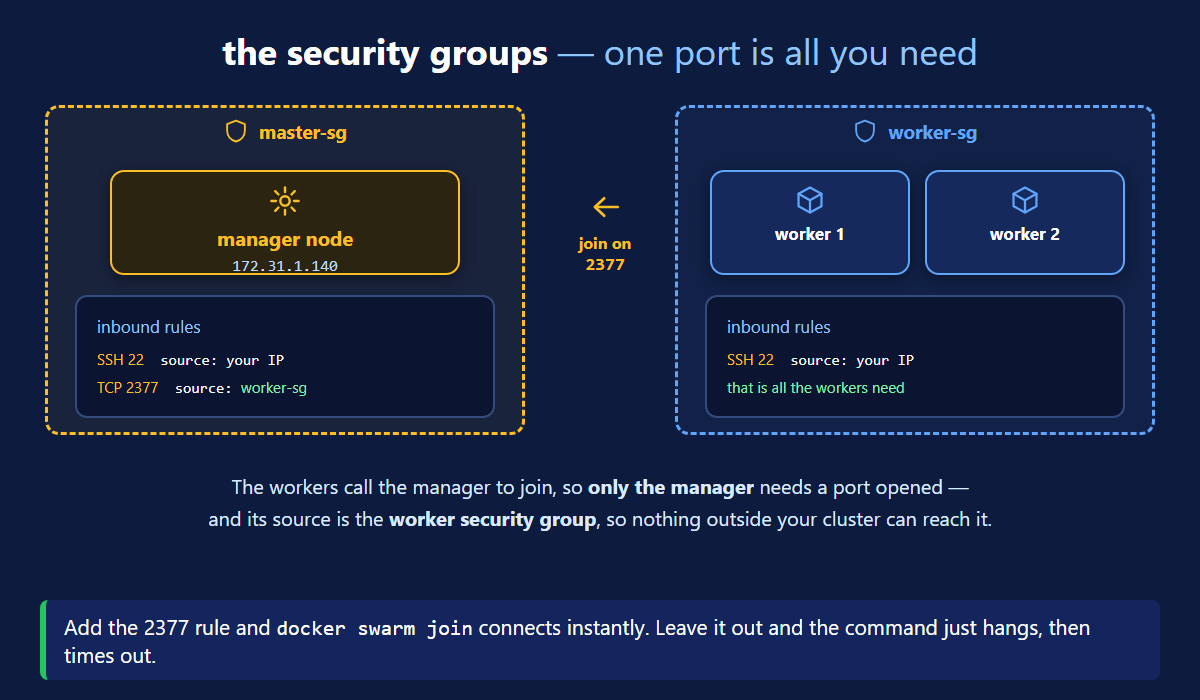Click bold 'worker security group' text
Image resolution: width=1200 pixels, height=700 pixels.
click(492, 520)
